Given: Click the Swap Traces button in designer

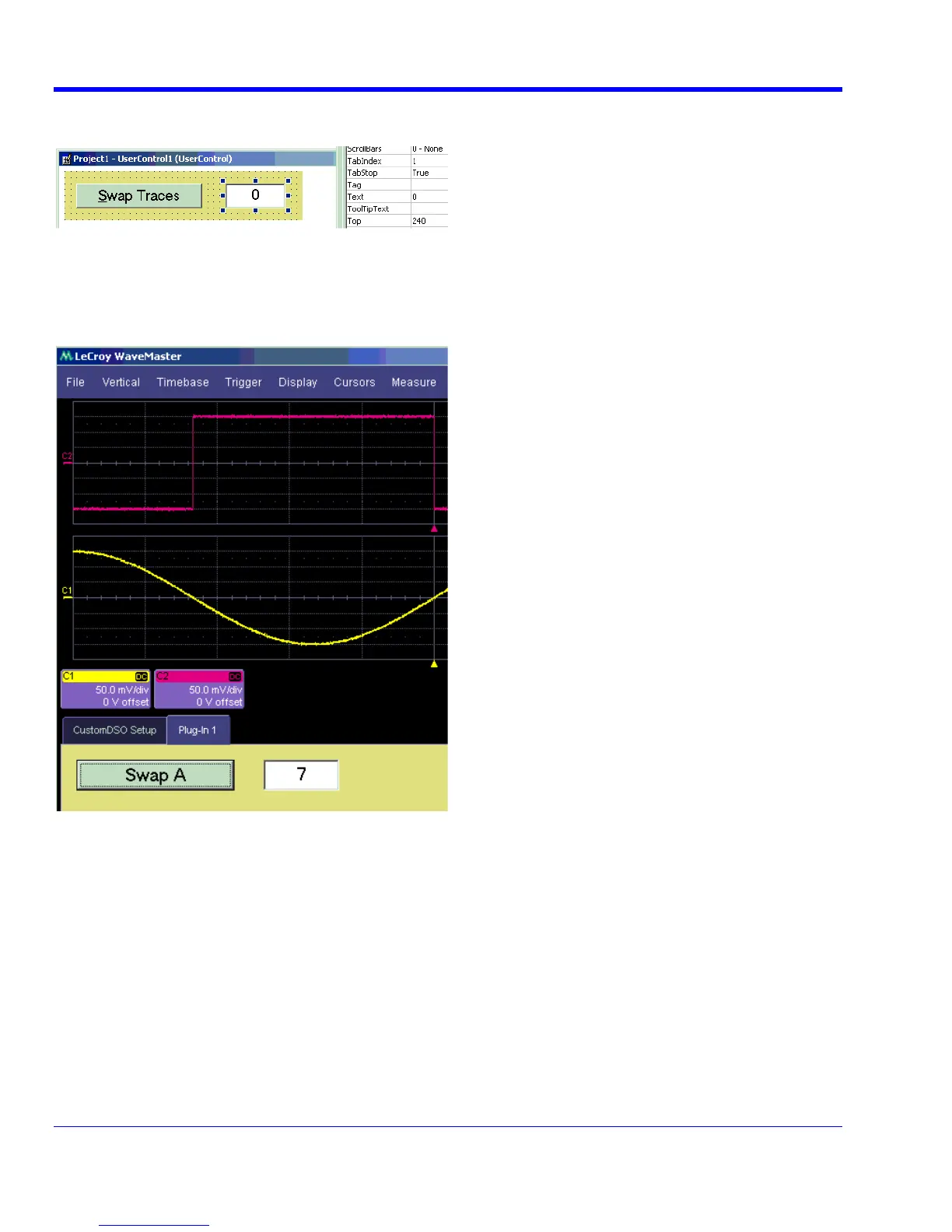Looking at the screenshot, I should pyautogui.click(x=139, y=196).
